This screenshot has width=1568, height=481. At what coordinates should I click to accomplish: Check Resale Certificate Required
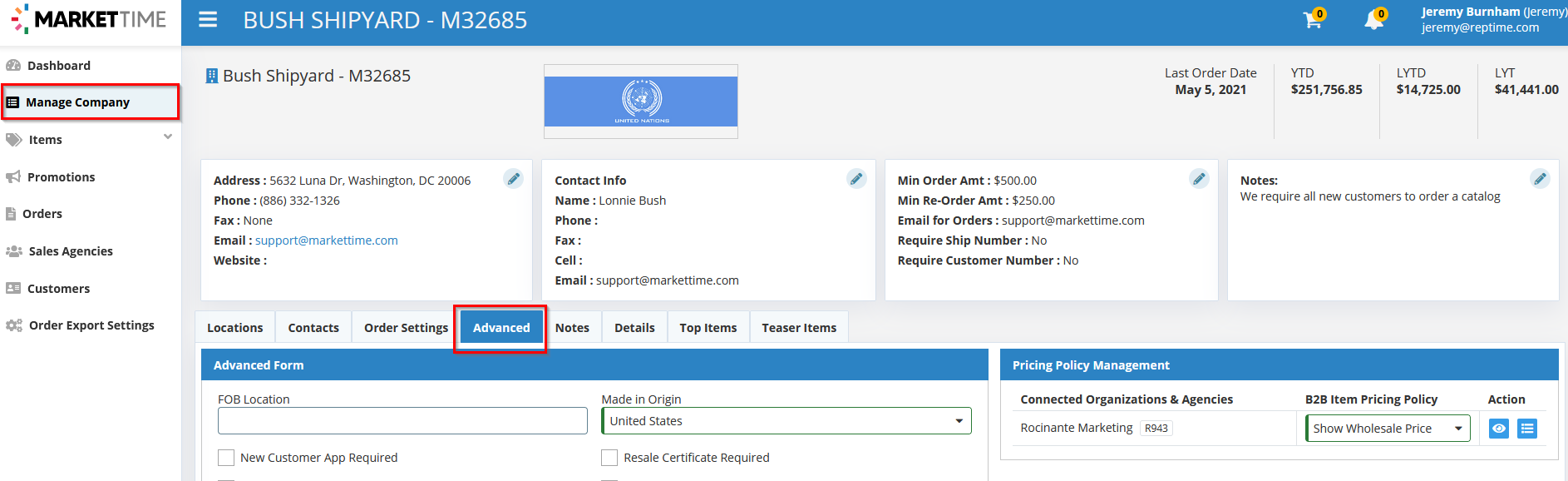(x=609, y=458)
